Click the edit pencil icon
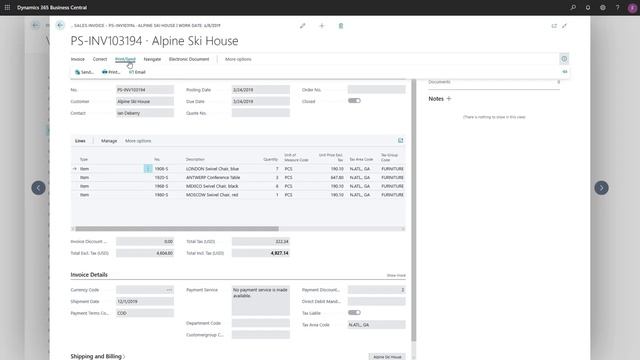The height and width of the screenshot is (360, 640). pyautogui.click(x=302, y=26)
